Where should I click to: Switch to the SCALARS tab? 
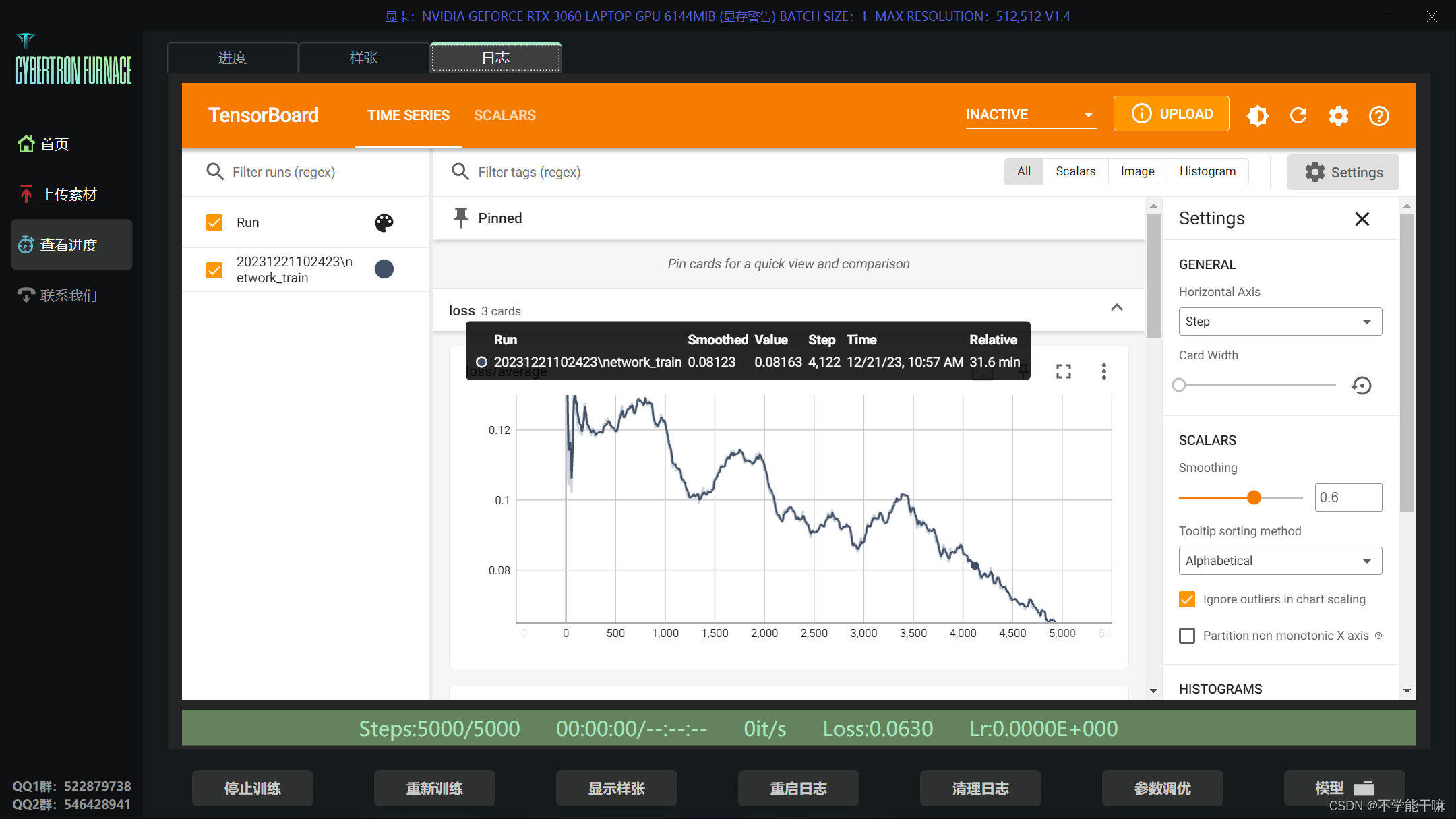pos(505,115)
